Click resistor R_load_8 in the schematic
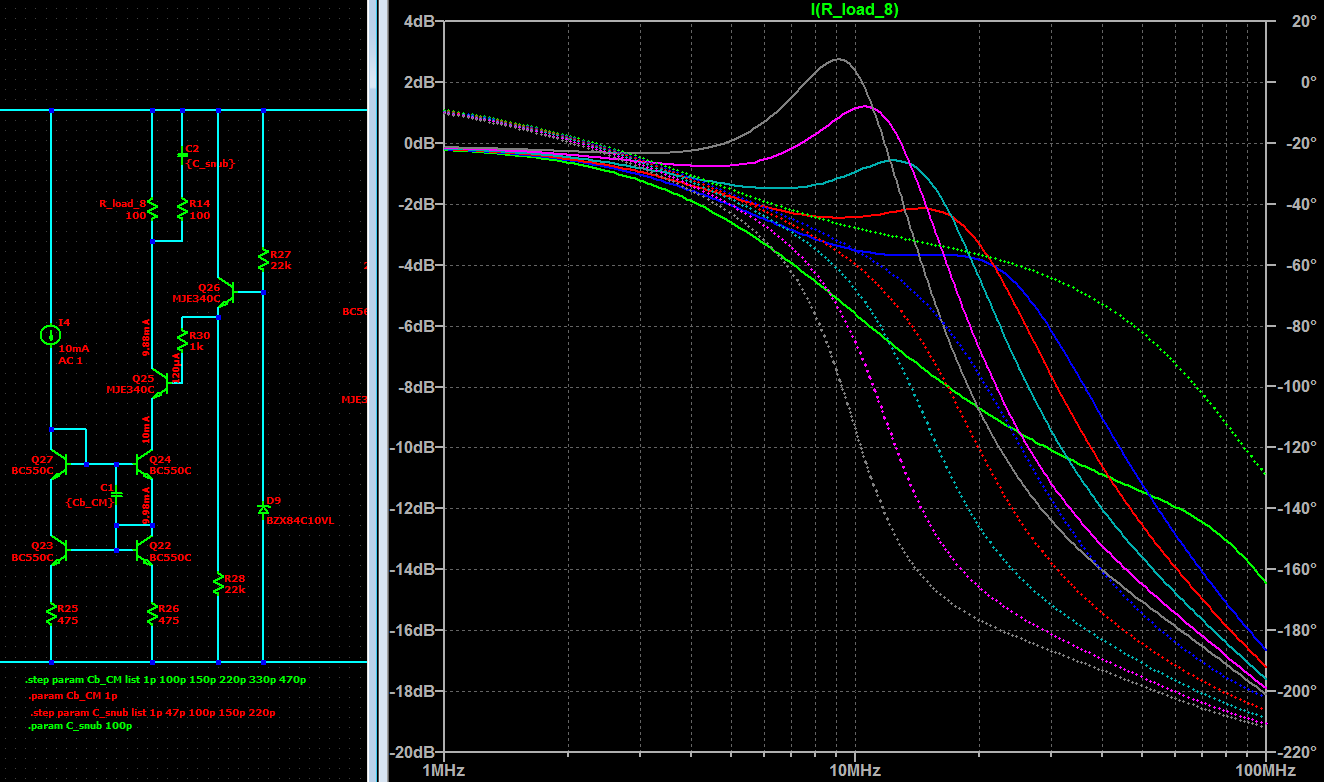Viewport: 1324px width, 782px height. (152, 209)
